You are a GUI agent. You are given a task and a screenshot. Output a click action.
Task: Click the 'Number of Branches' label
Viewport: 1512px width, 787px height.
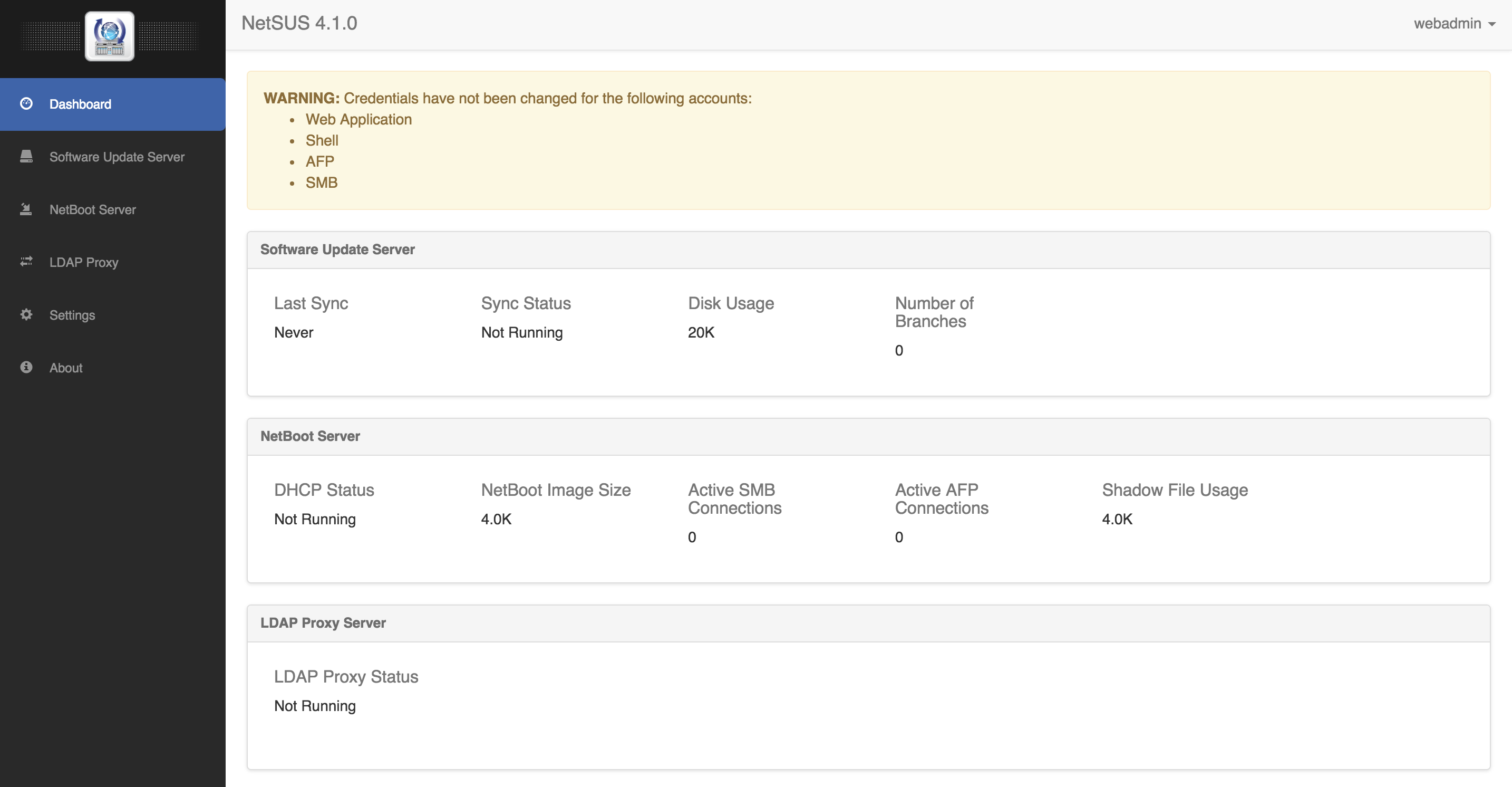pos(934,312)
